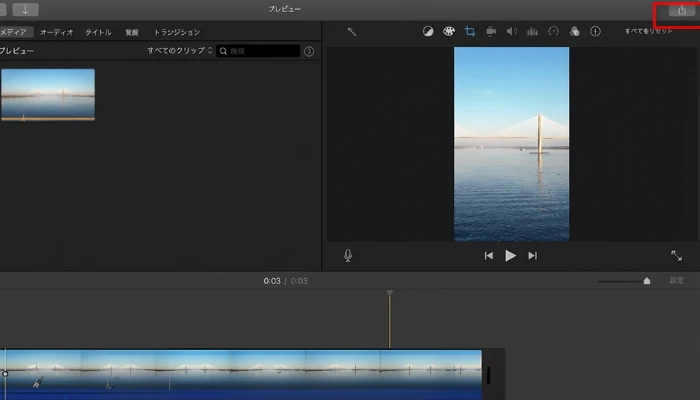Open the noise reduction equalizer icon
Image resolution: width=700 pixels, height=400 pixels.
coord(532,32)
